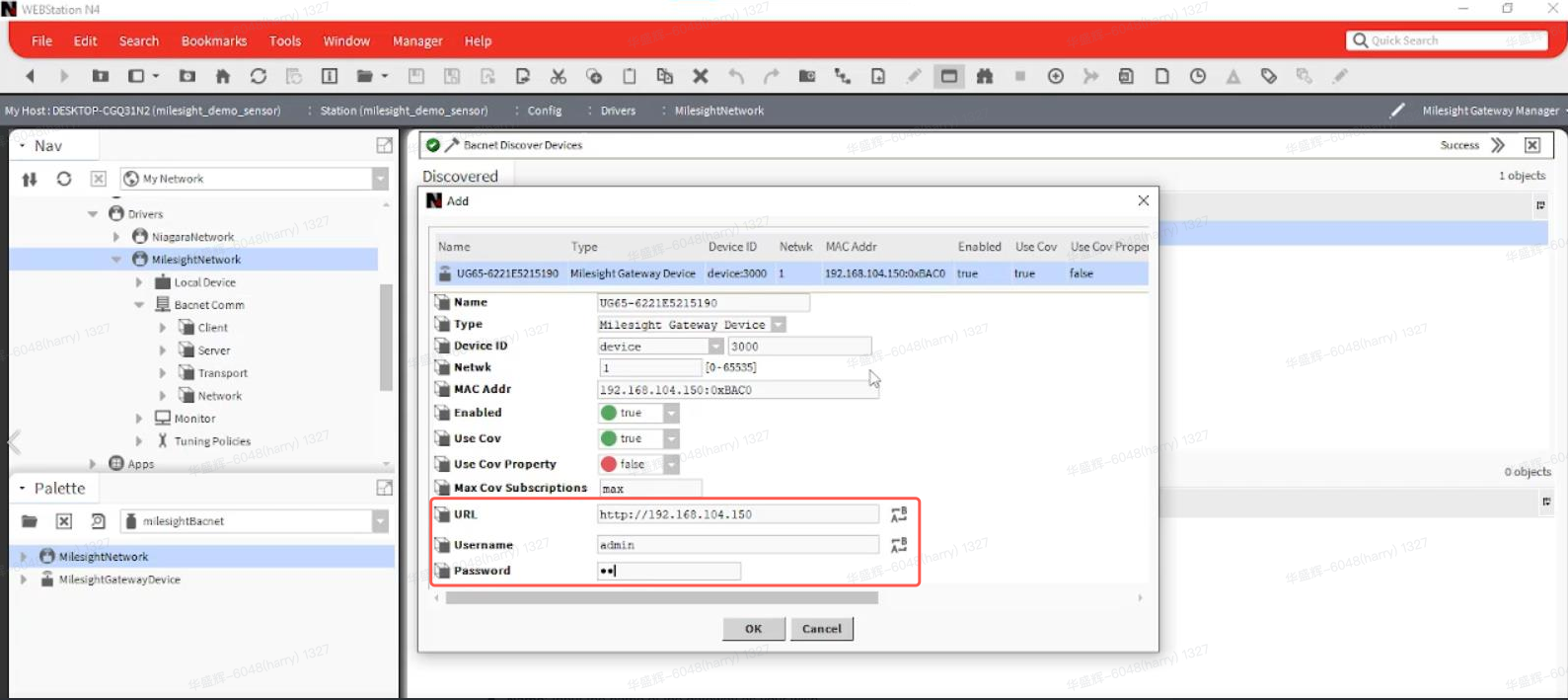Toggle the Use Cov true dropdown
Screen dimensions: 1568x700
click(x=671, y=438)
